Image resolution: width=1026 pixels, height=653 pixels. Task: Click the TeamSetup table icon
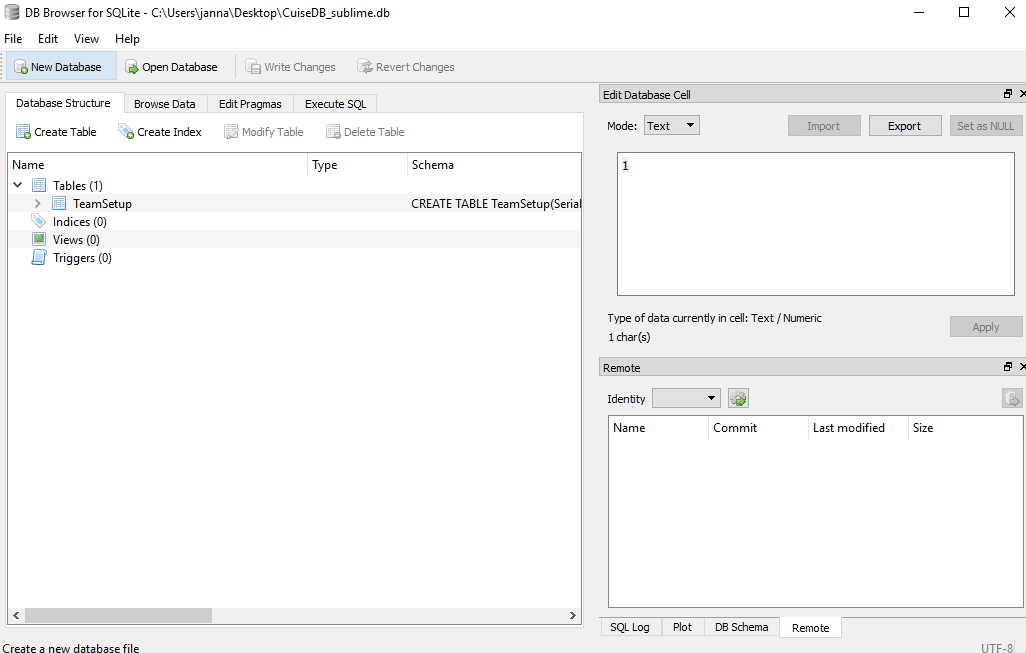(x=59, y=203)
